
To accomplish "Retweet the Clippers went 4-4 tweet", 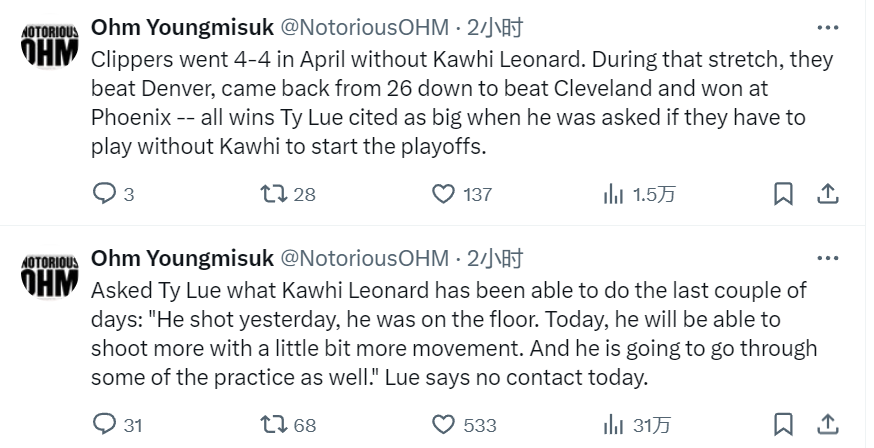I will [x=288, y=194].
